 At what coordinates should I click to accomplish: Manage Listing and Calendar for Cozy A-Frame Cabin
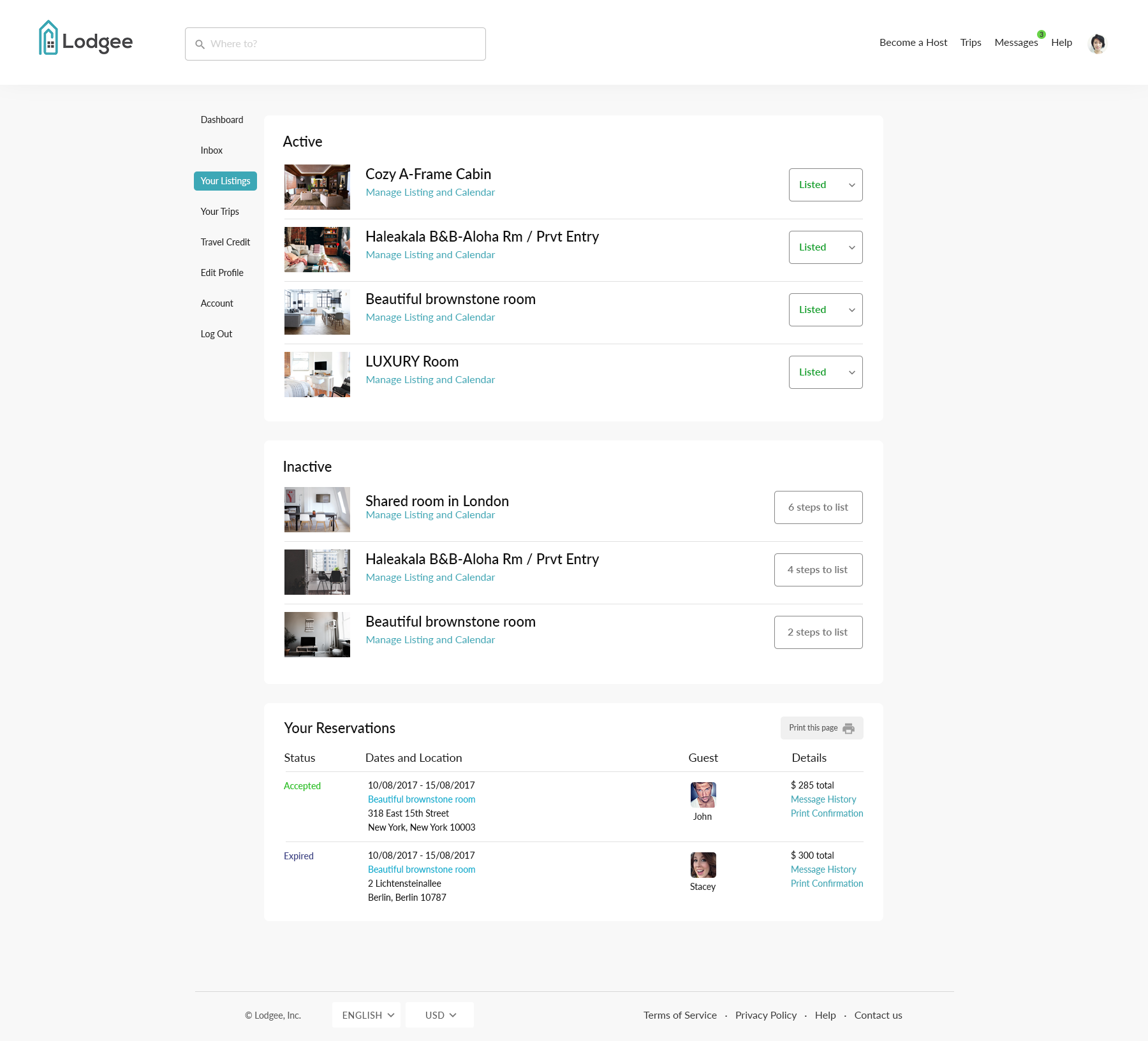(430, 193)
